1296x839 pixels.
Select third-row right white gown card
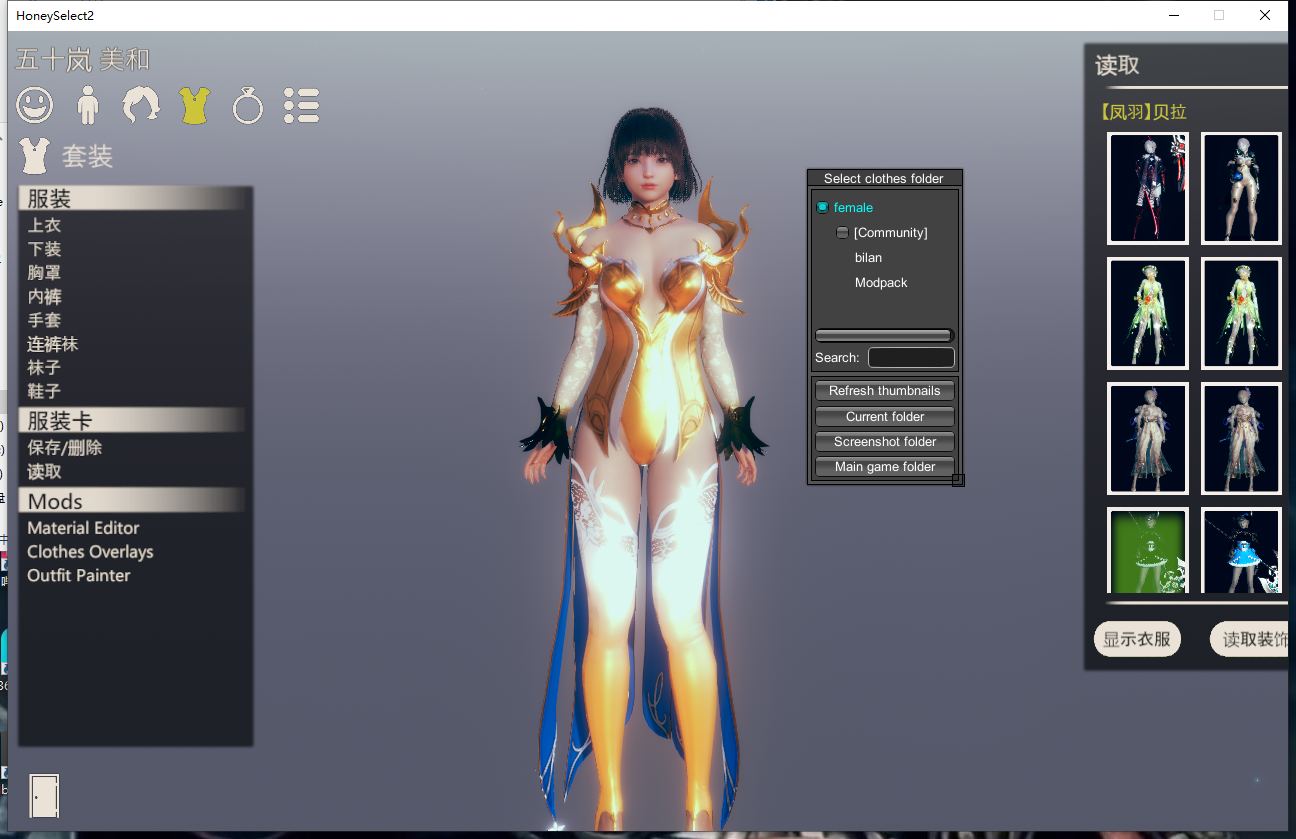pyautogui.click(x=1241, y=438)
